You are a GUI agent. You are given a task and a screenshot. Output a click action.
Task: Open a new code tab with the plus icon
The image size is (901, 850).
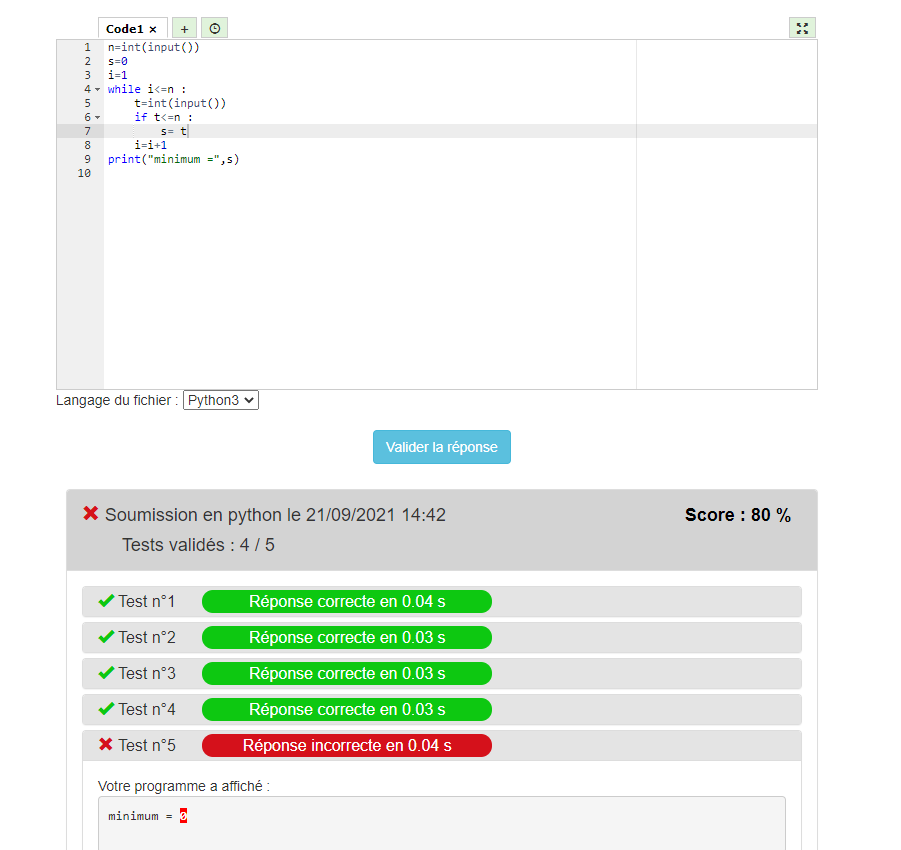click(x=184, y=28)
